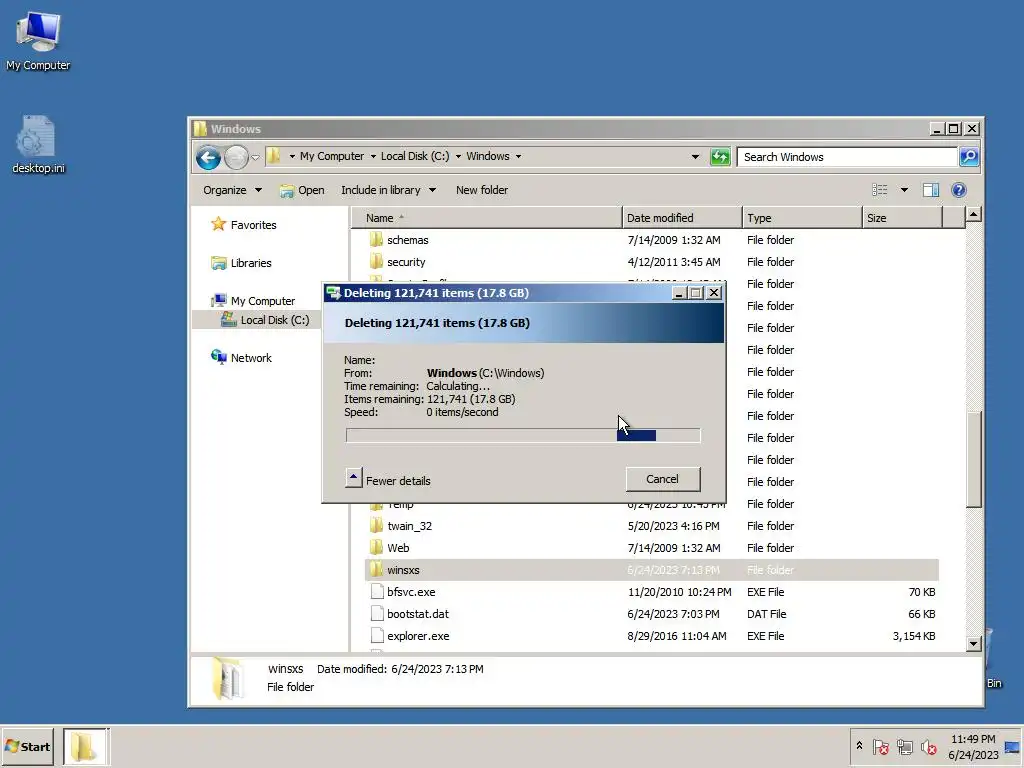The height and width of the screenshot is (768, 1024).
Task: Open the Organize dropdown menu
Action: [232, 190]
